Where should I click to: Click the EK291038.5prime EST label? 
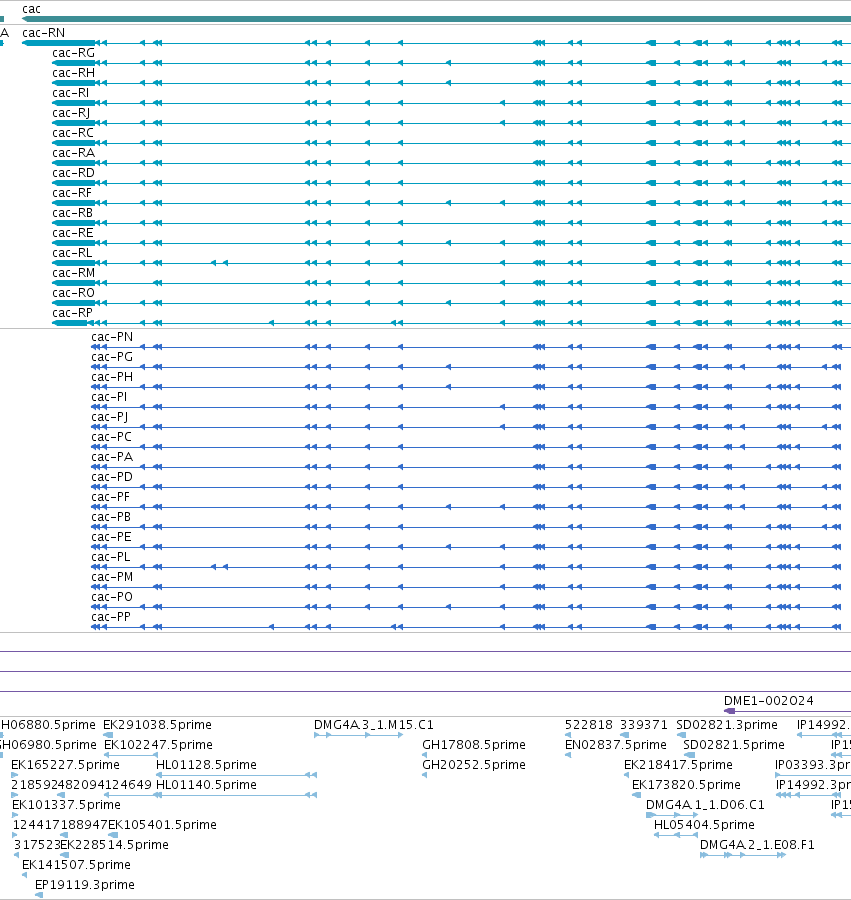[x=157, y=725]
